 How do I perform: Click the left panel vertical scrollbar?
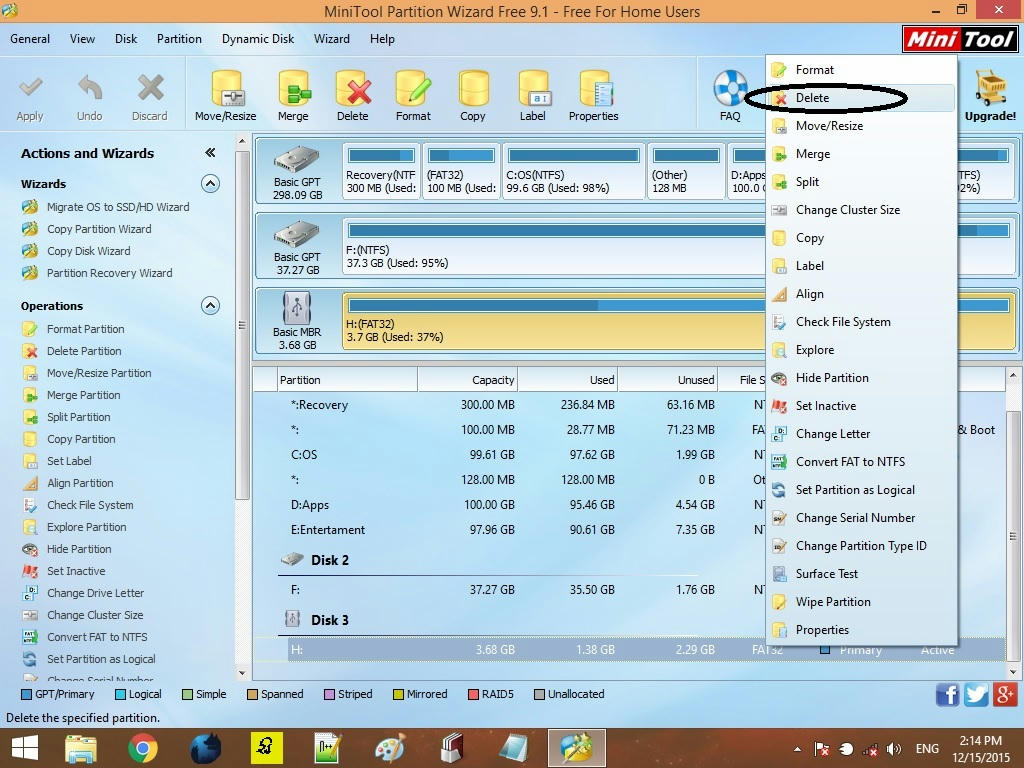click(x=242, y=325)
